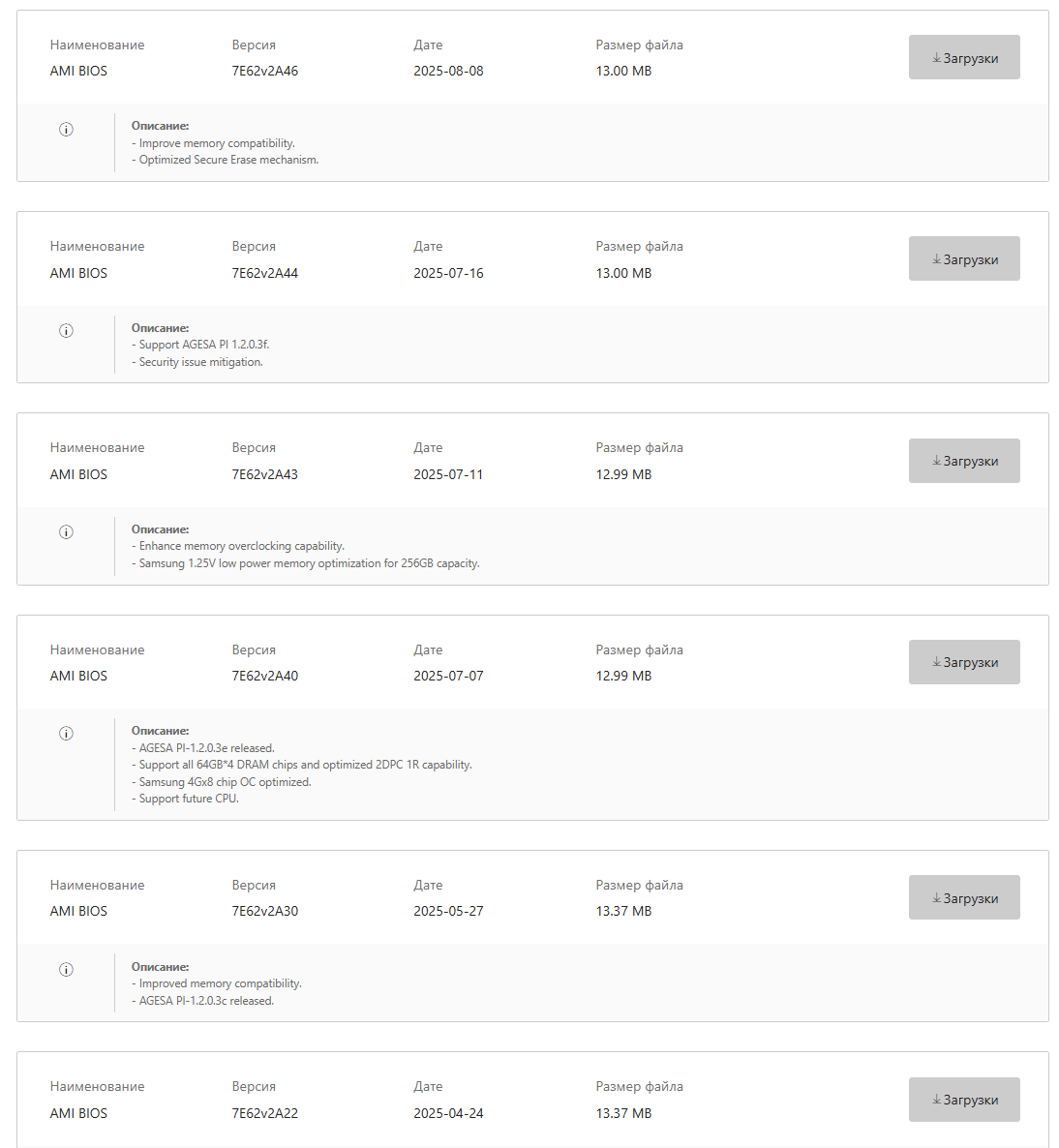Download BIOS 7E62v2A40 dated 2025-07-07
Viewport: 1059px width, 1148px height.
tap(964, 662)
